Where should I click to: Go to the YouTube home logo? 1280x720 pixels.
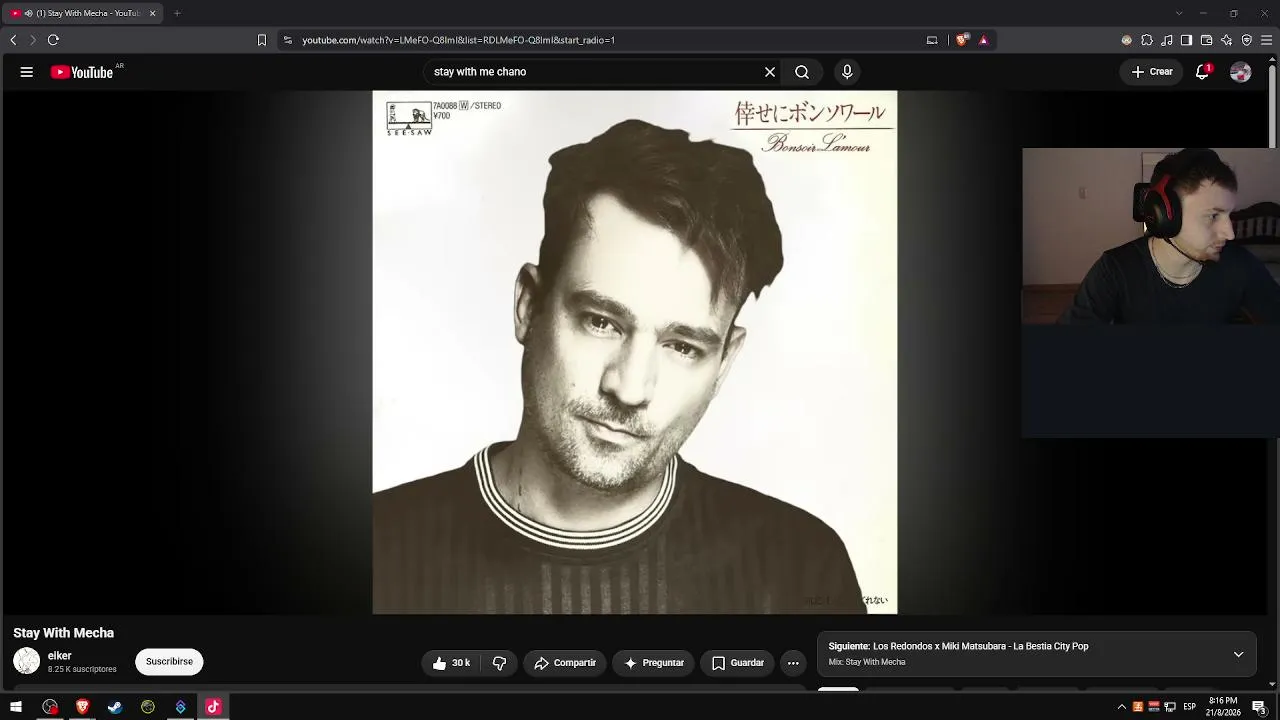(82, 72)
